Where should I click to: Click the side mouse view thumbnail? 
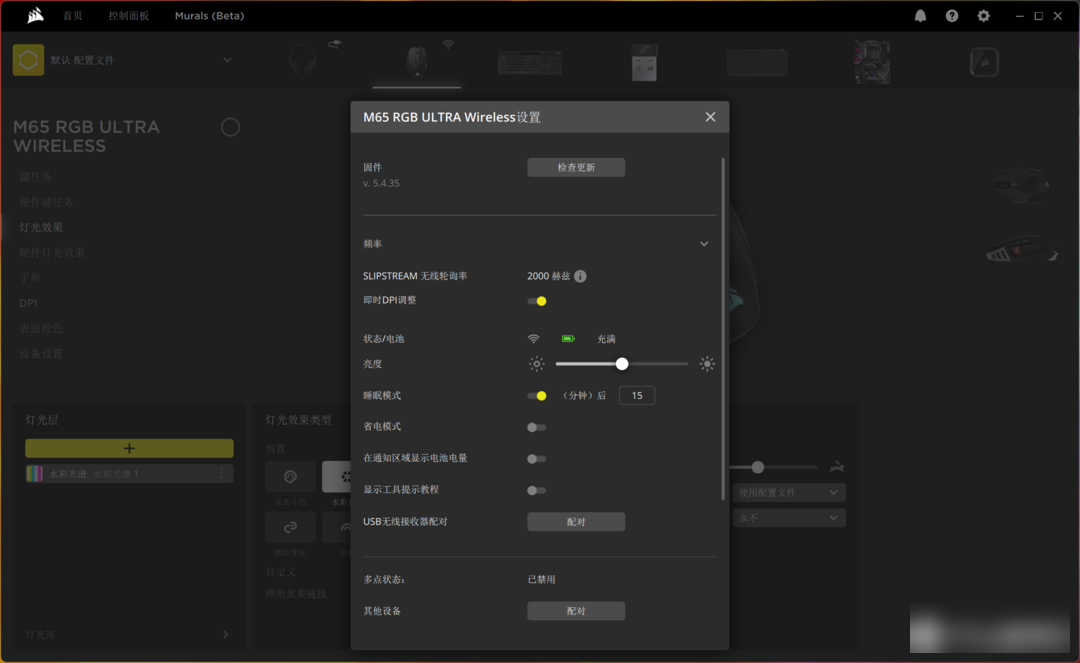click(1022, 249)
